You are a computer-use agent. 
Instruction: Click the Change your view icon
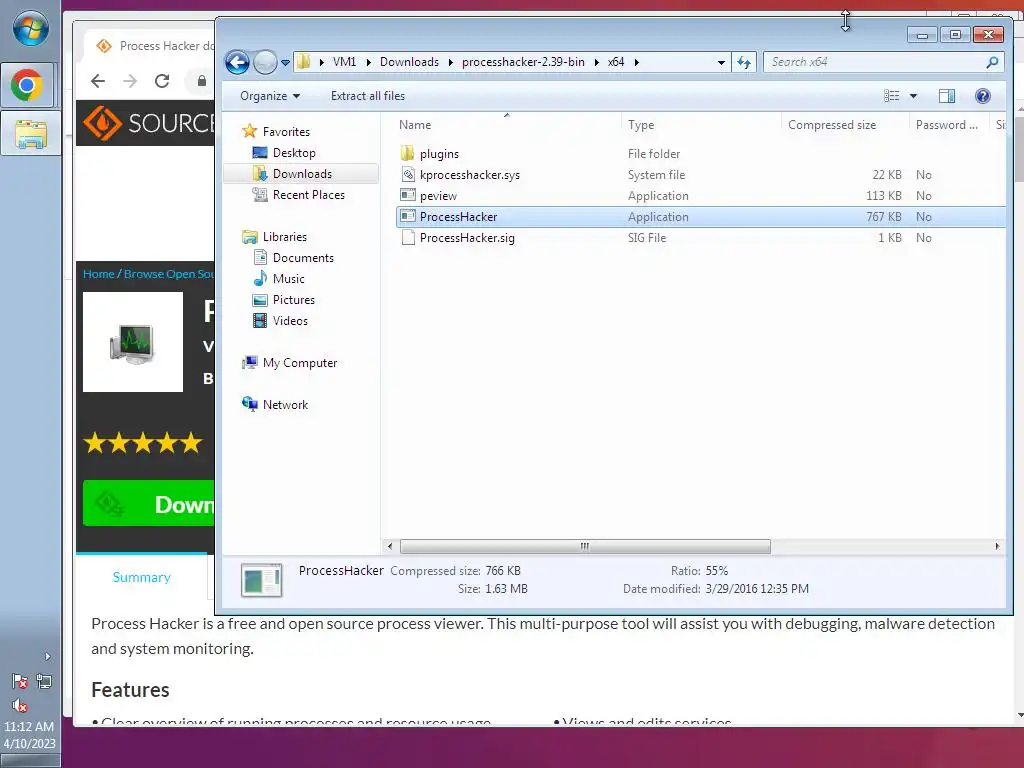[x=891, y=96]
